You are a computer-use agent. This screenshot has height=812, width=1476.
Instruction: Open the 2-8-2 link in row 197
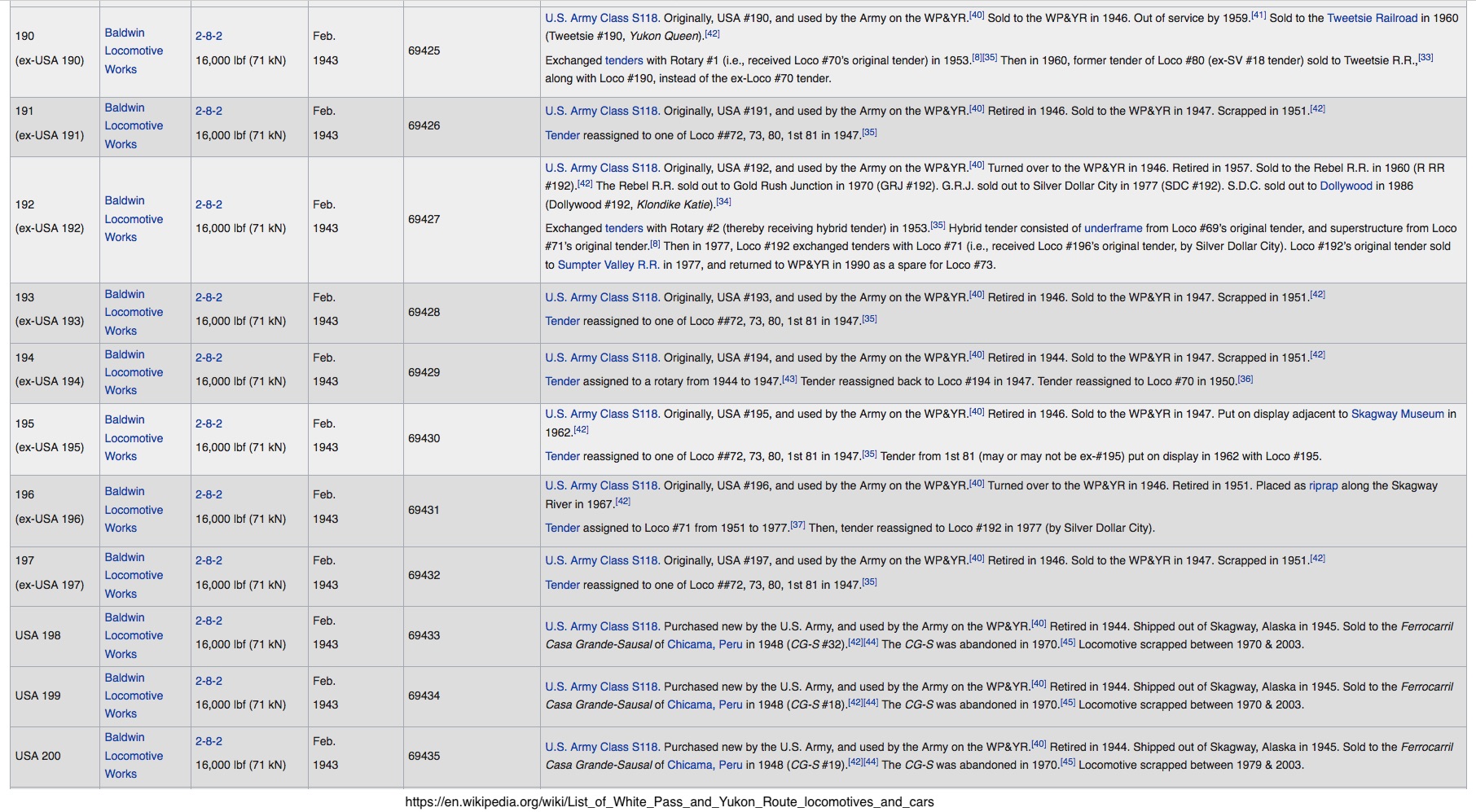point(209,560)
